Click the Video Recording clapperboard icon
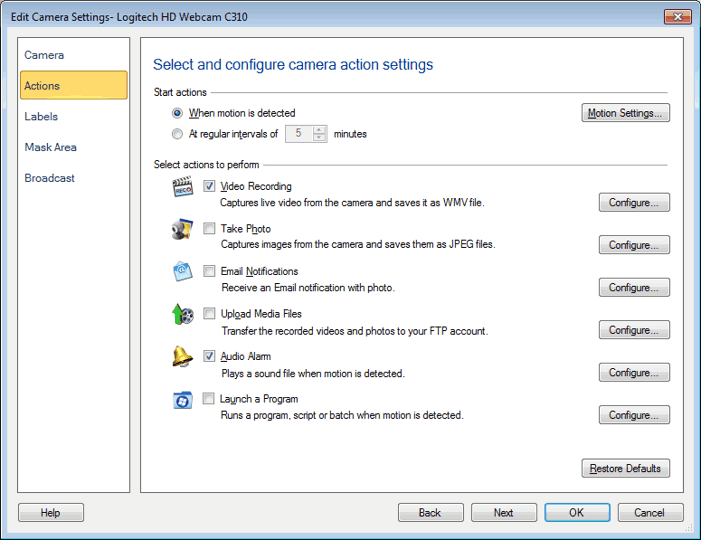The width and height of the screenshot is (701, 540). (x=183, y=186)
